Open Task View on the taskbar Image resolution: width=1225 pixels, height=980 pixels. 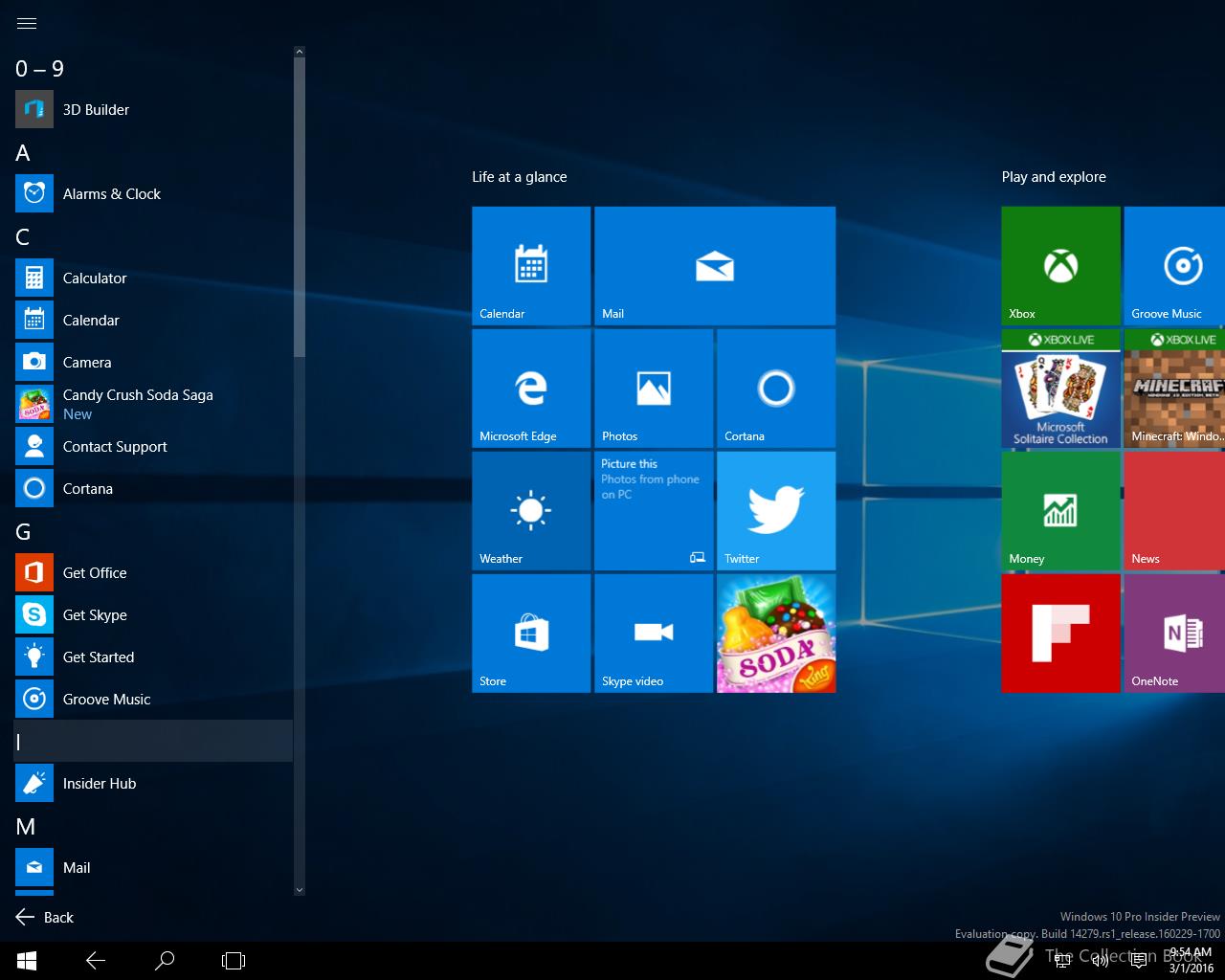pyautogui.click(x=234, y=961)
